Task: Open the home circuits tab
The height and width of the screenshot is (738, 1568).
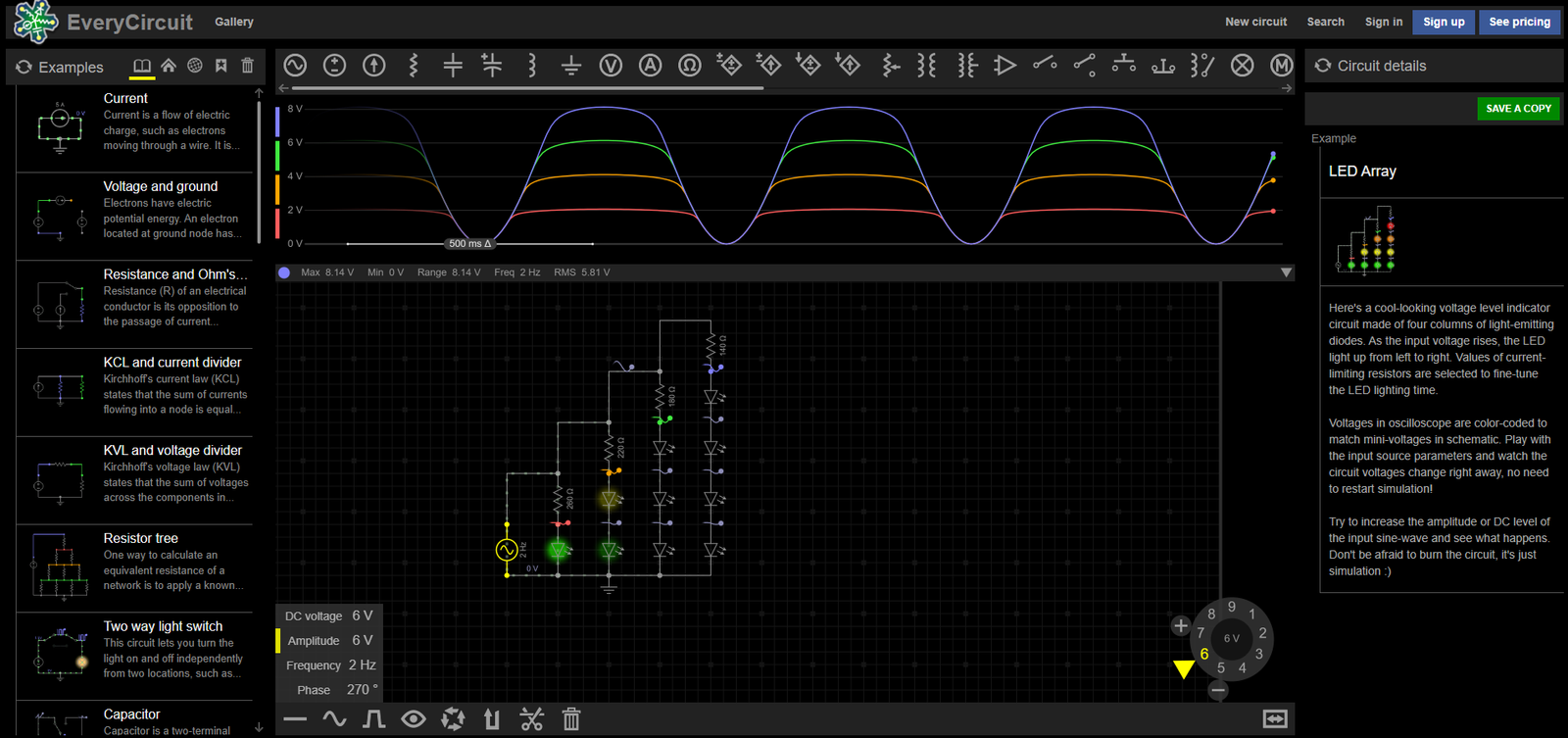Action: pyautogui.click(x=169, y=66)
